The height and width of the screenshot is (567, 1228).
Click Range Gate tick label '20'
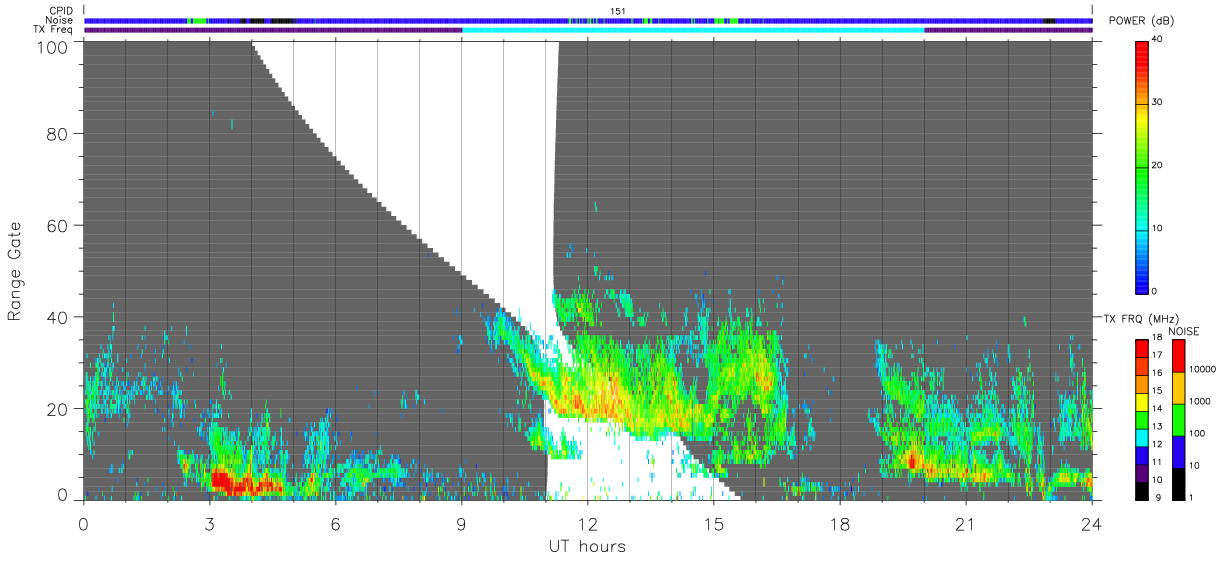[58, 409]
